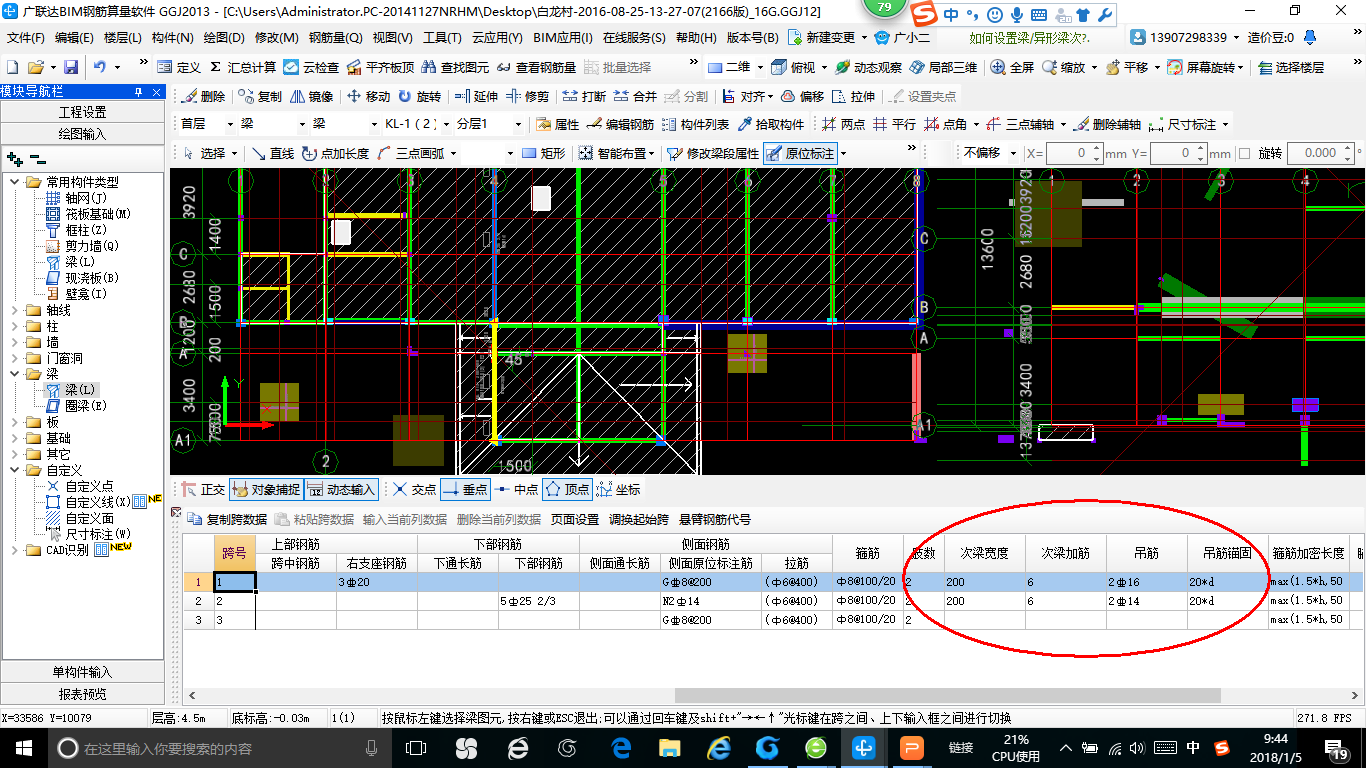Image resolution: width=1366 pixels, height=768 pixels.
Task: Select the 打断 break tool
Action: coord(584,96)
